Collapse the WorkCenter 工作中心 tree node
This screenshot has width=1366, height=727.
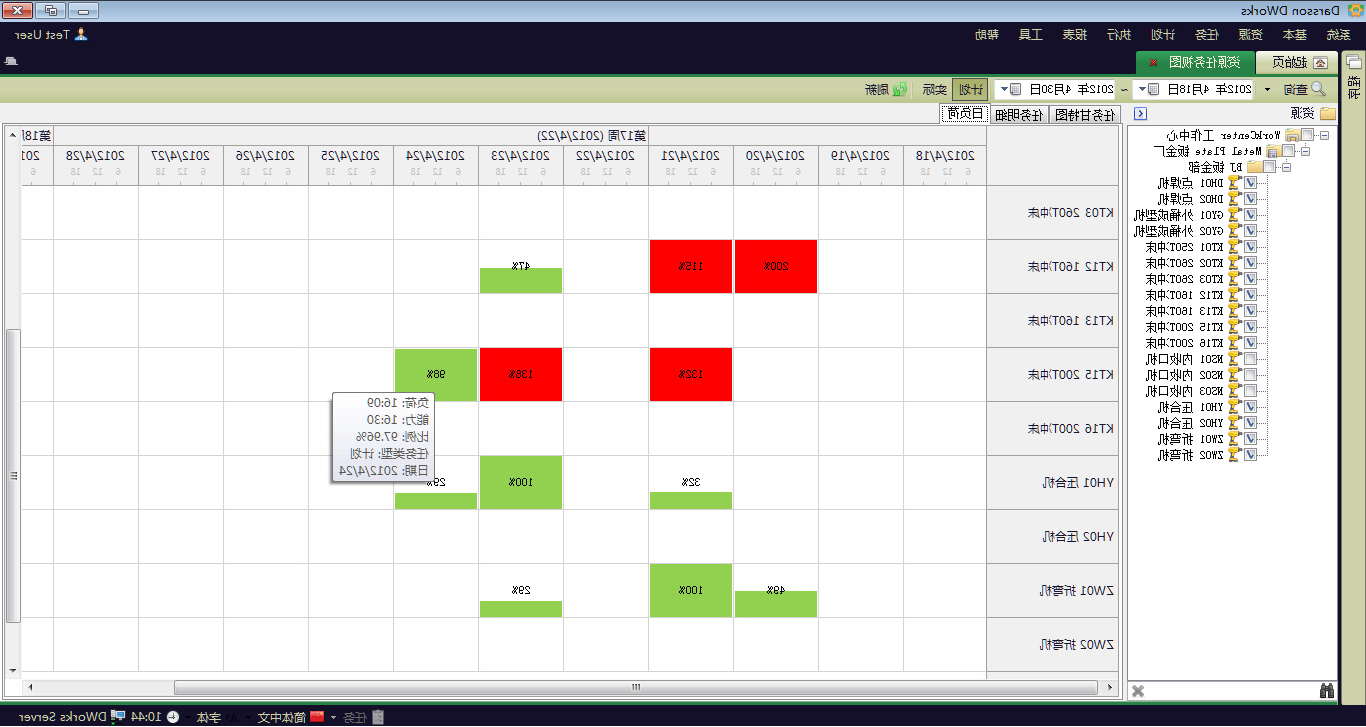tap(1324, 135)
